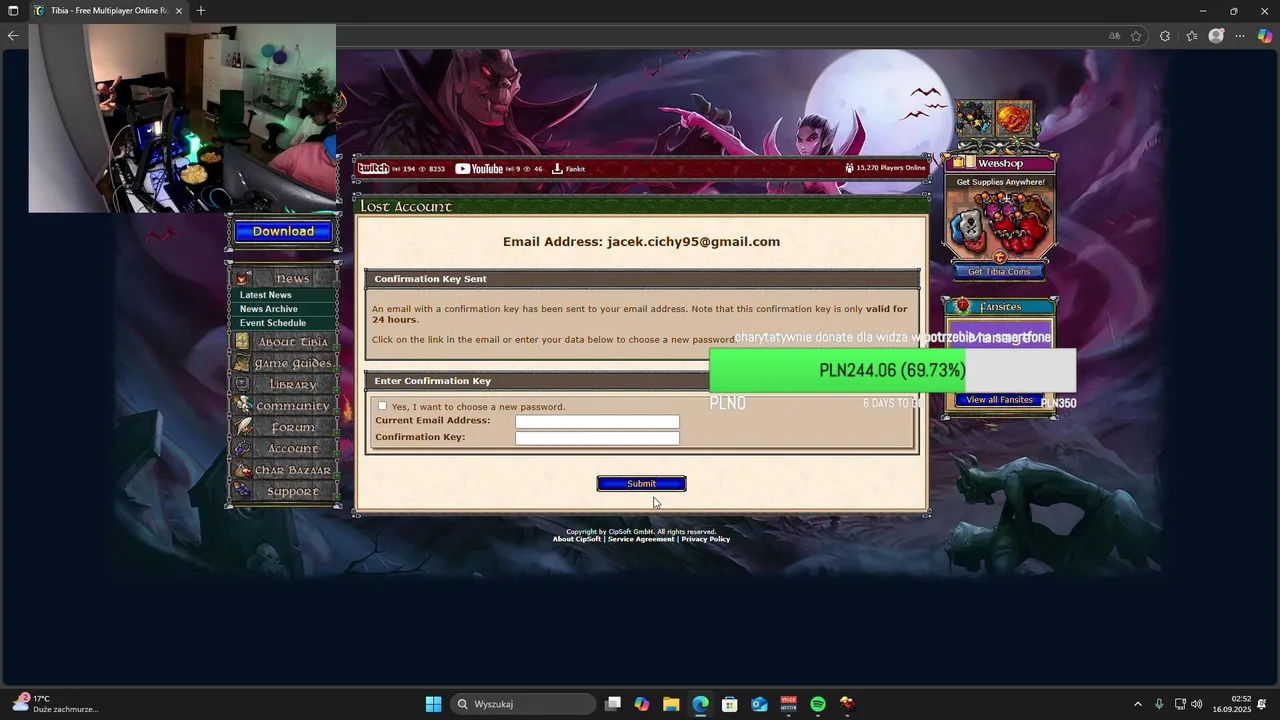Check 'Yes, I want to choose a new password'
This screenshot has width=1280, height=720.
[x=382, y=406]
